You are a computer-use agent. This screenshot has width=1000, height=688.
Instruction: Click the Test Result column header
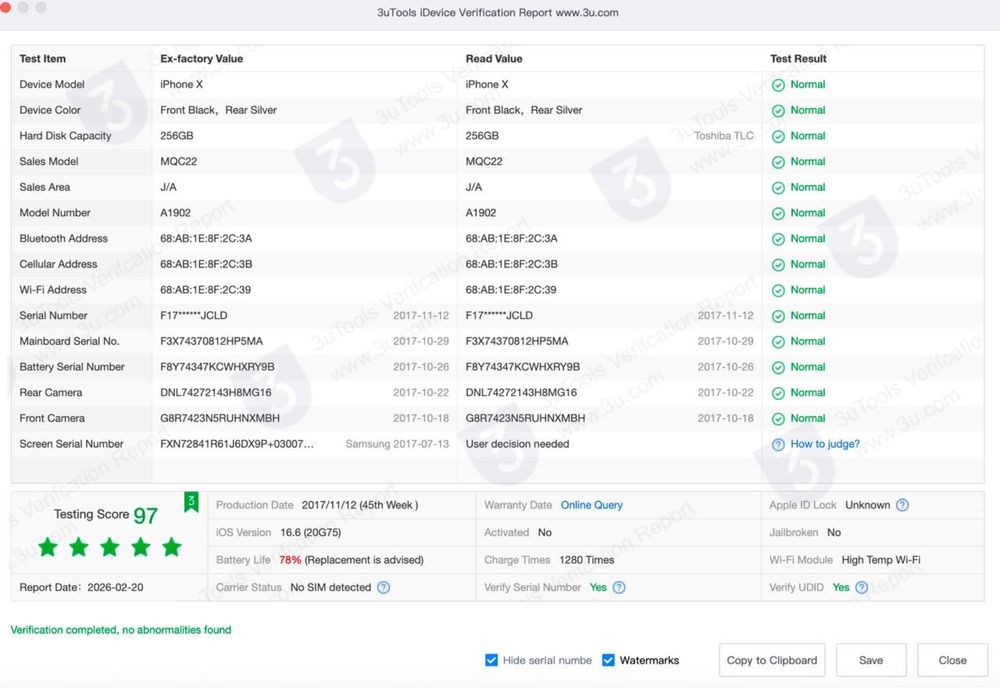click(798, 59)
